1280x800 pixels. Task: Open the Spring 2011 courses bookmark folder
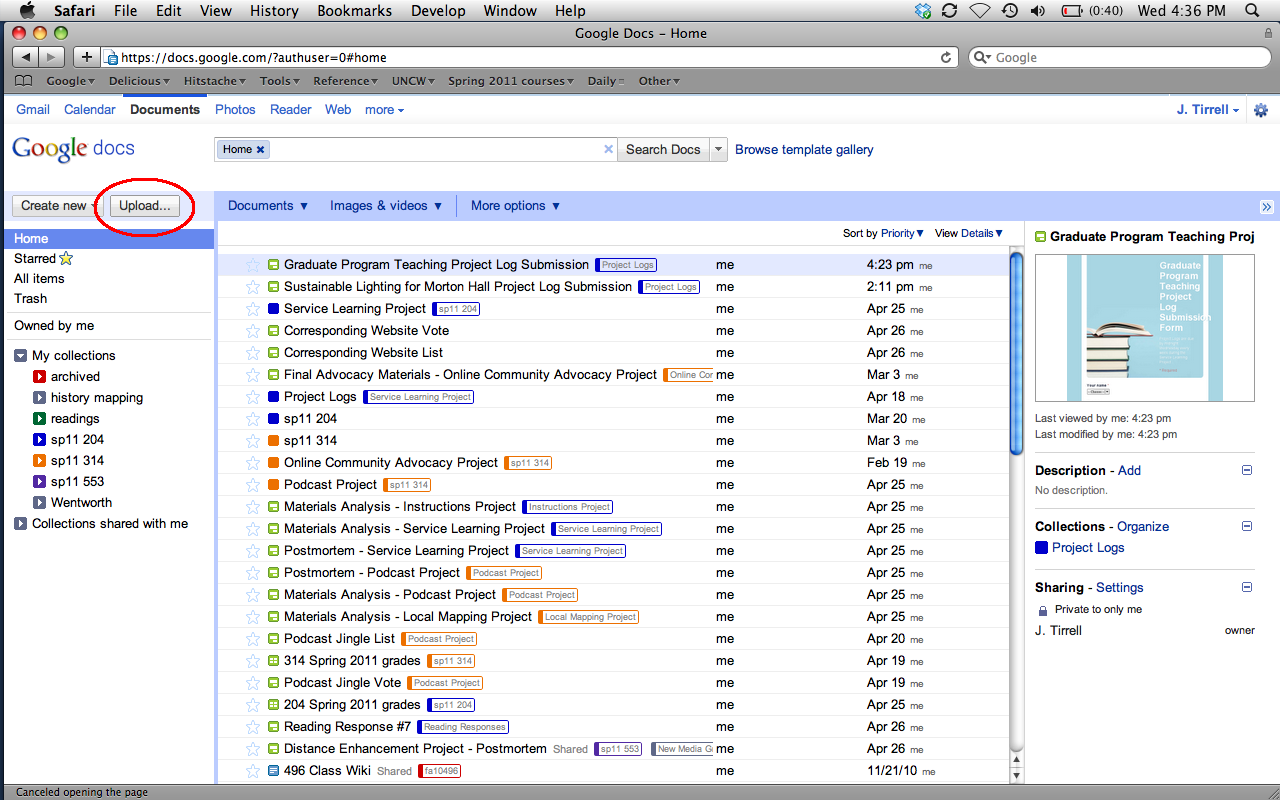tap(510, 81)
